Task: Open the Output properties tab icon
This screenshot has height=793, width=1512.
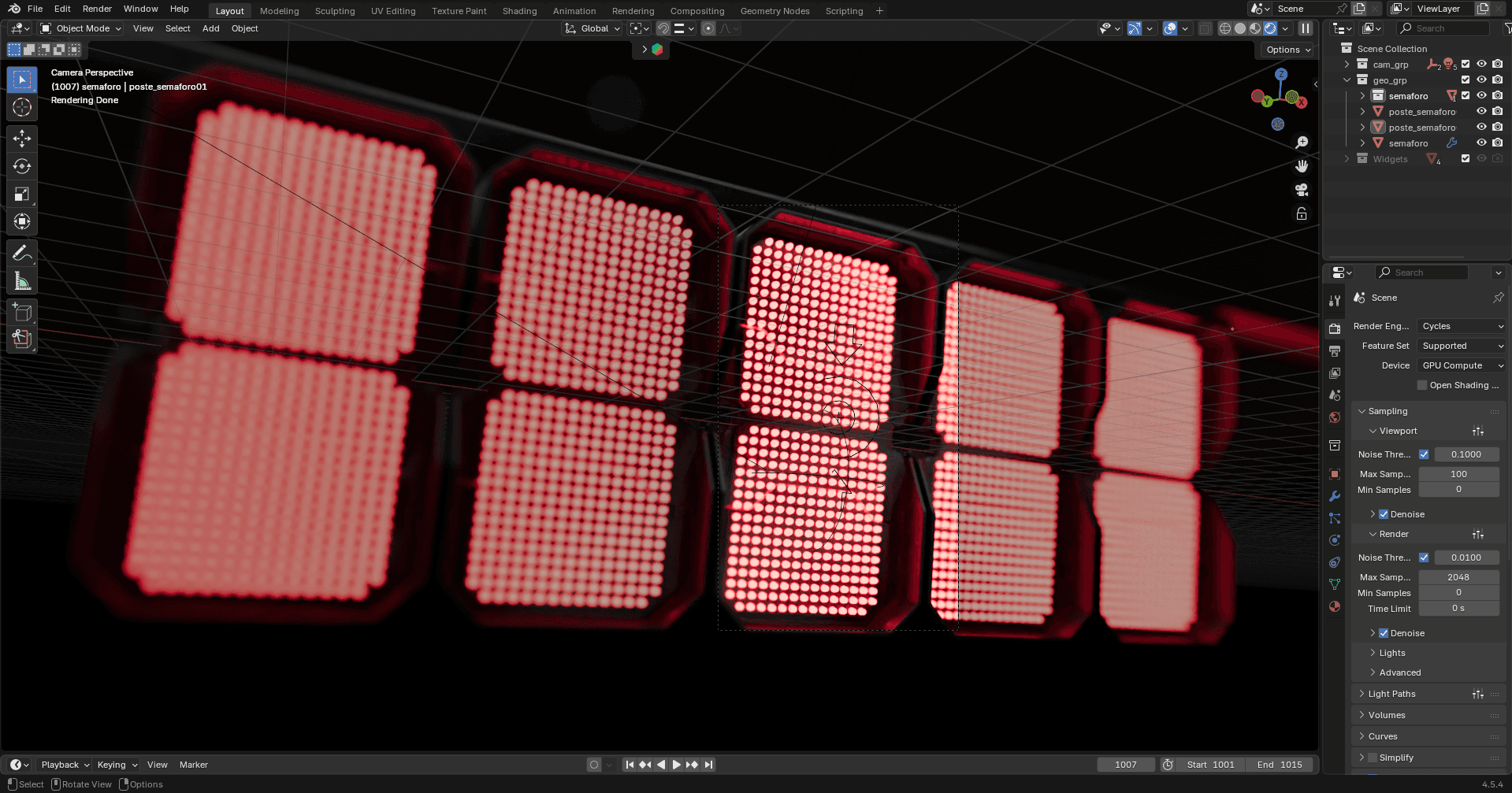Action: [1335, 351]
